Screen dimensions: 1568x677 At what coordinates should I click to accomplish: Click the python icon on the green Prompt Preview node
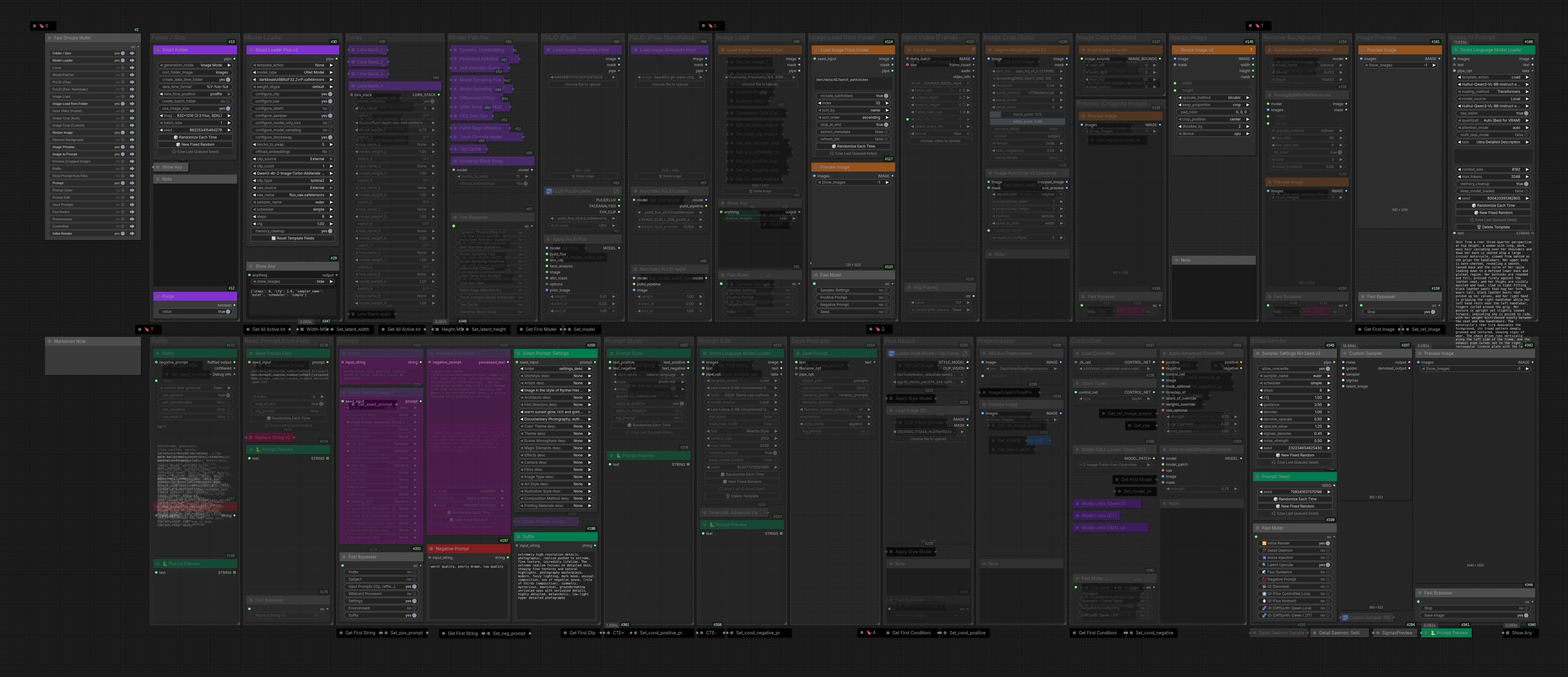1433,633
